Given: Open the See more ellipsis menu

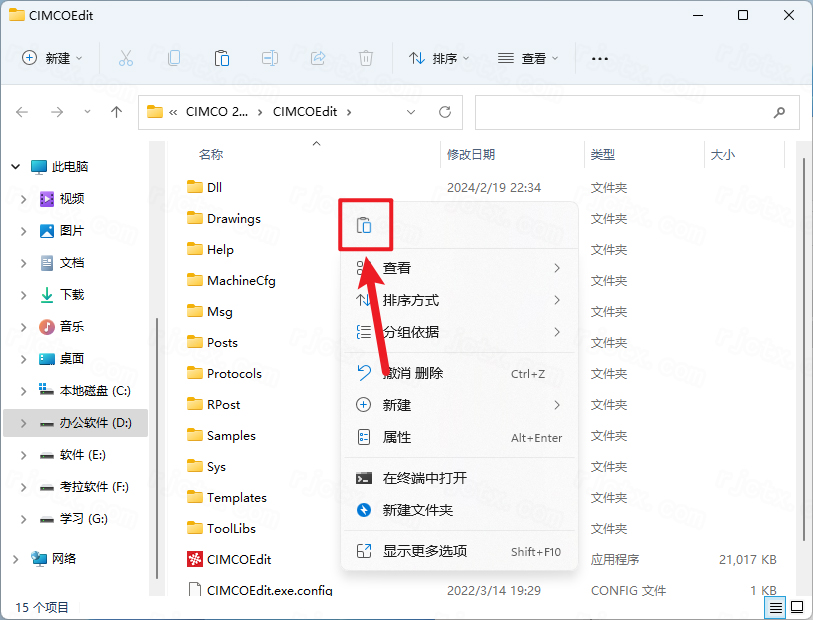Looking at the screenshot, I should point(600,59).
